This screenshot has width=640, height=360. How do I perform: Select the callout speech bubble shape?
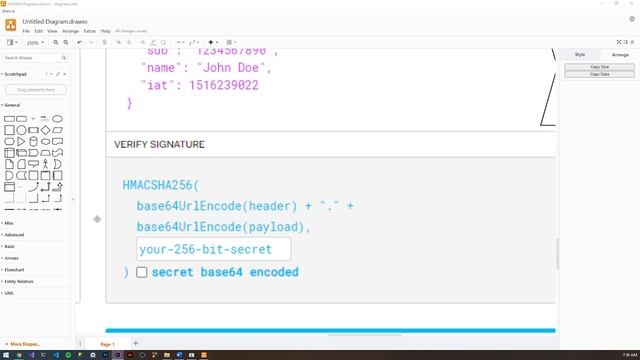(x=33, y=164)
